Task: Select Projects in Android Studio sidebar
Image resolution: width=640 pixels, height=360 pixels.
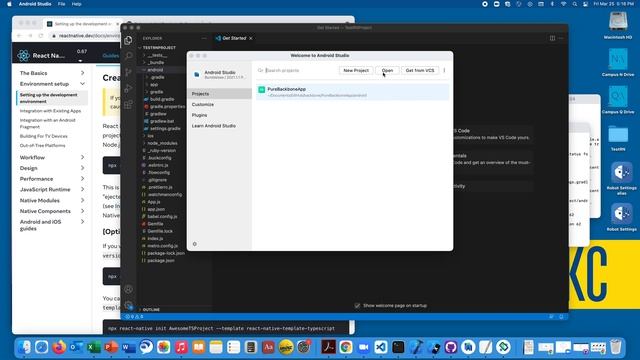Action: pos(219,94)
